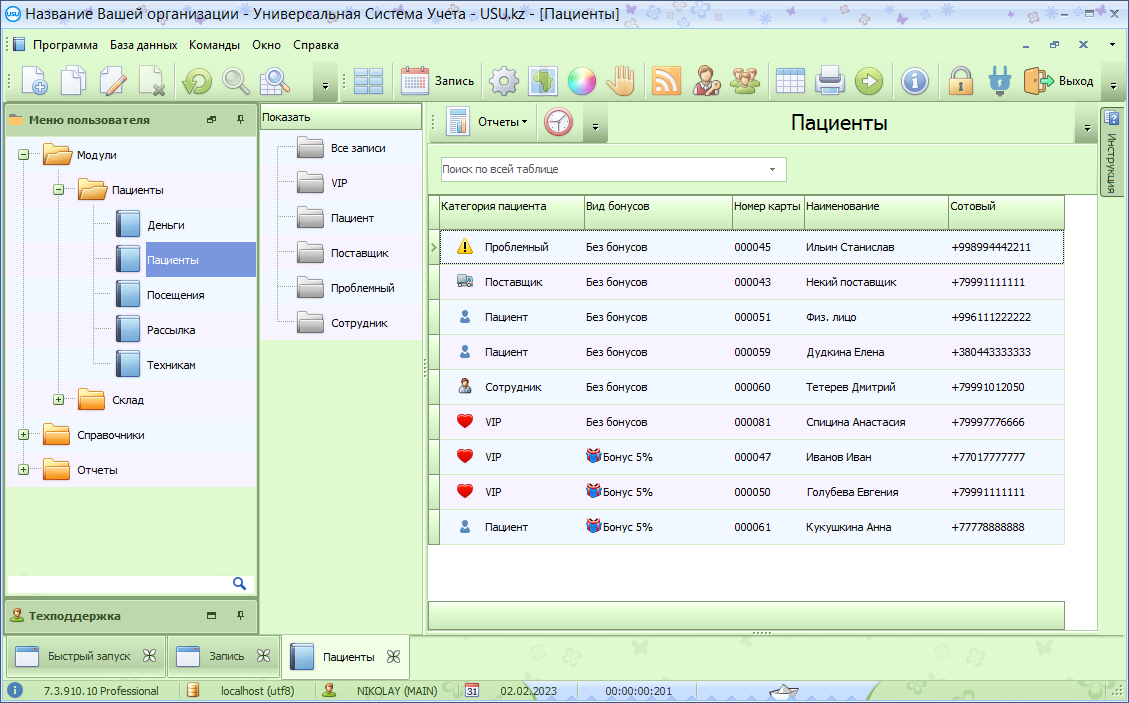The image size is (1129, 703).
Task: Click the red clock icon
Action: coord(559,122)
